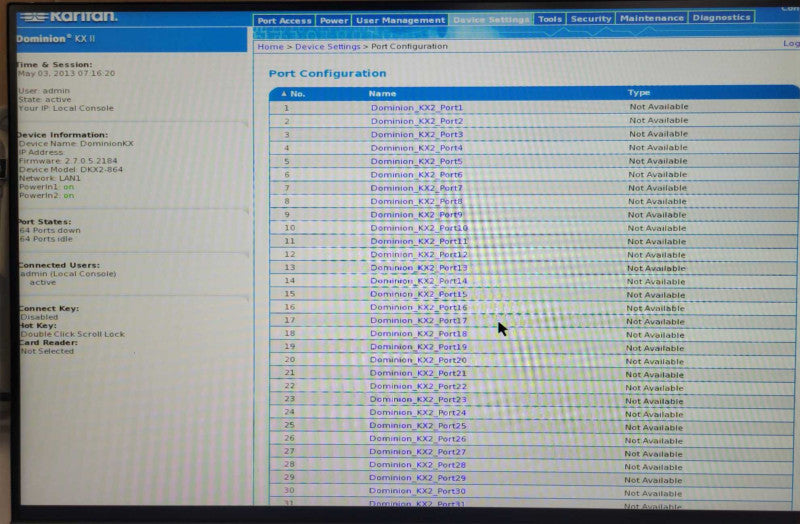Viewport: 800px width, 524px height.
Task: Open Dominion_KX2_Port1 link
Action: click(x=416, y=108)
